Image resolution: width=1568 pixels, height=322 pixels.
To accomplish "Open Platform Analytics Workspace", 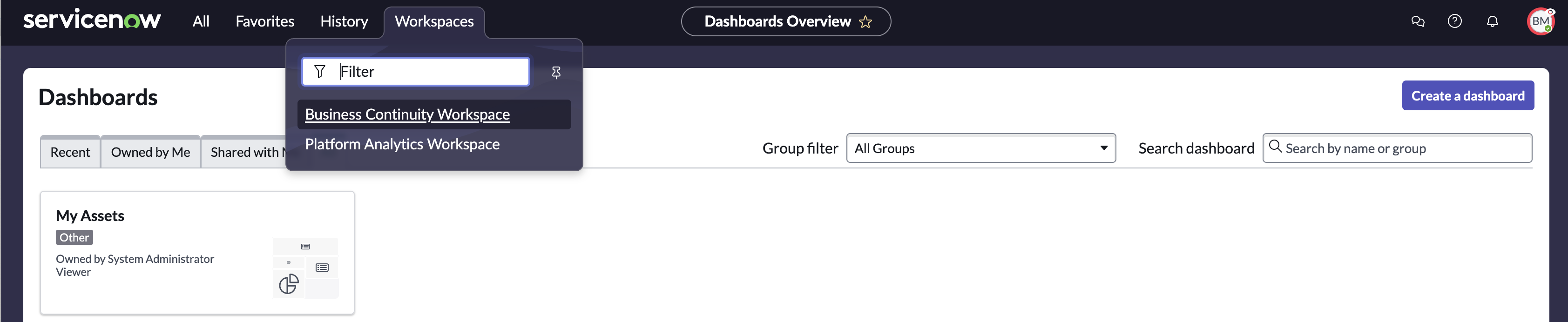I will coord(402,144).
